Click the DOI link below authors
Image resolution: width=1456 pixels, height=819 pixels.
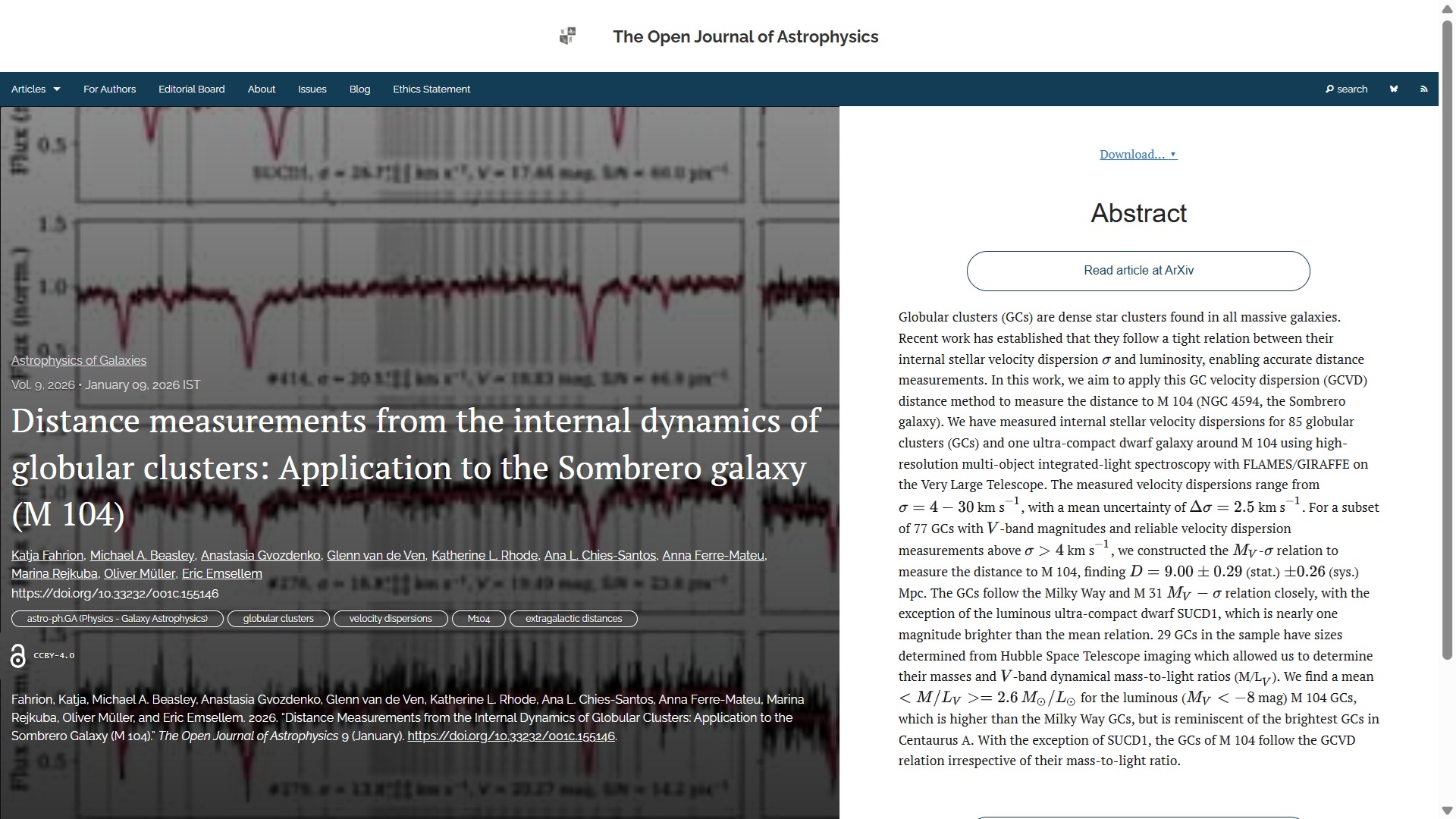click(x=115, y=594)
